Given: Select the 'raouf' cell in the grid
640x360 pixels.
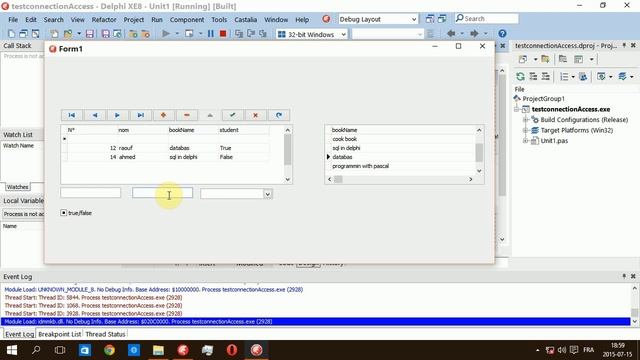Looking at the screenshot, I should [x=143, y=148].
